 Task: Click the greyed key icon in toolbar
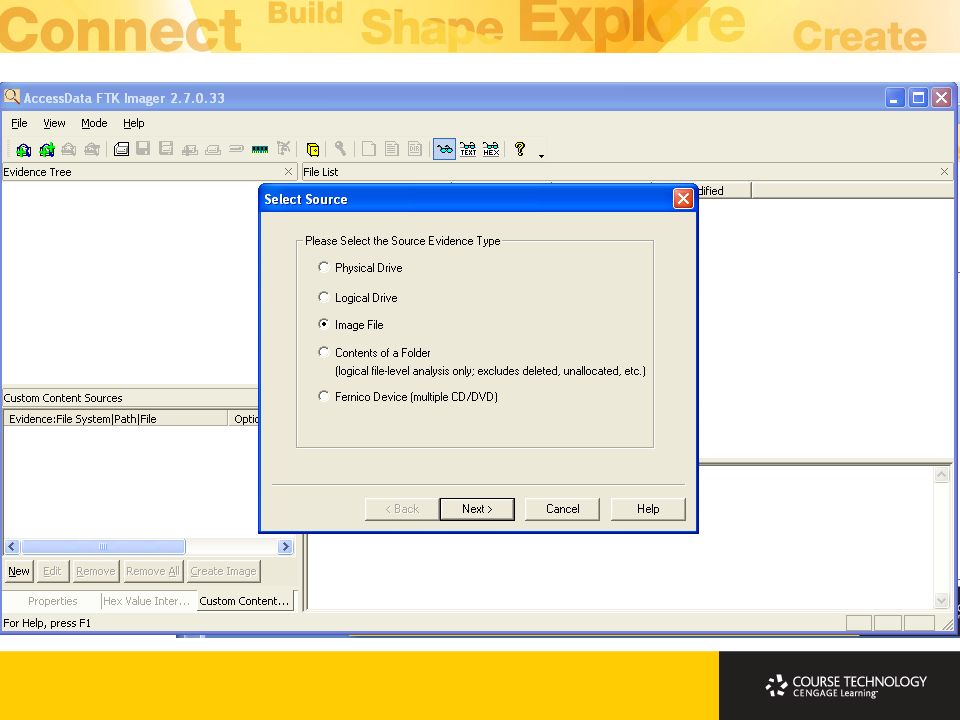340,149
